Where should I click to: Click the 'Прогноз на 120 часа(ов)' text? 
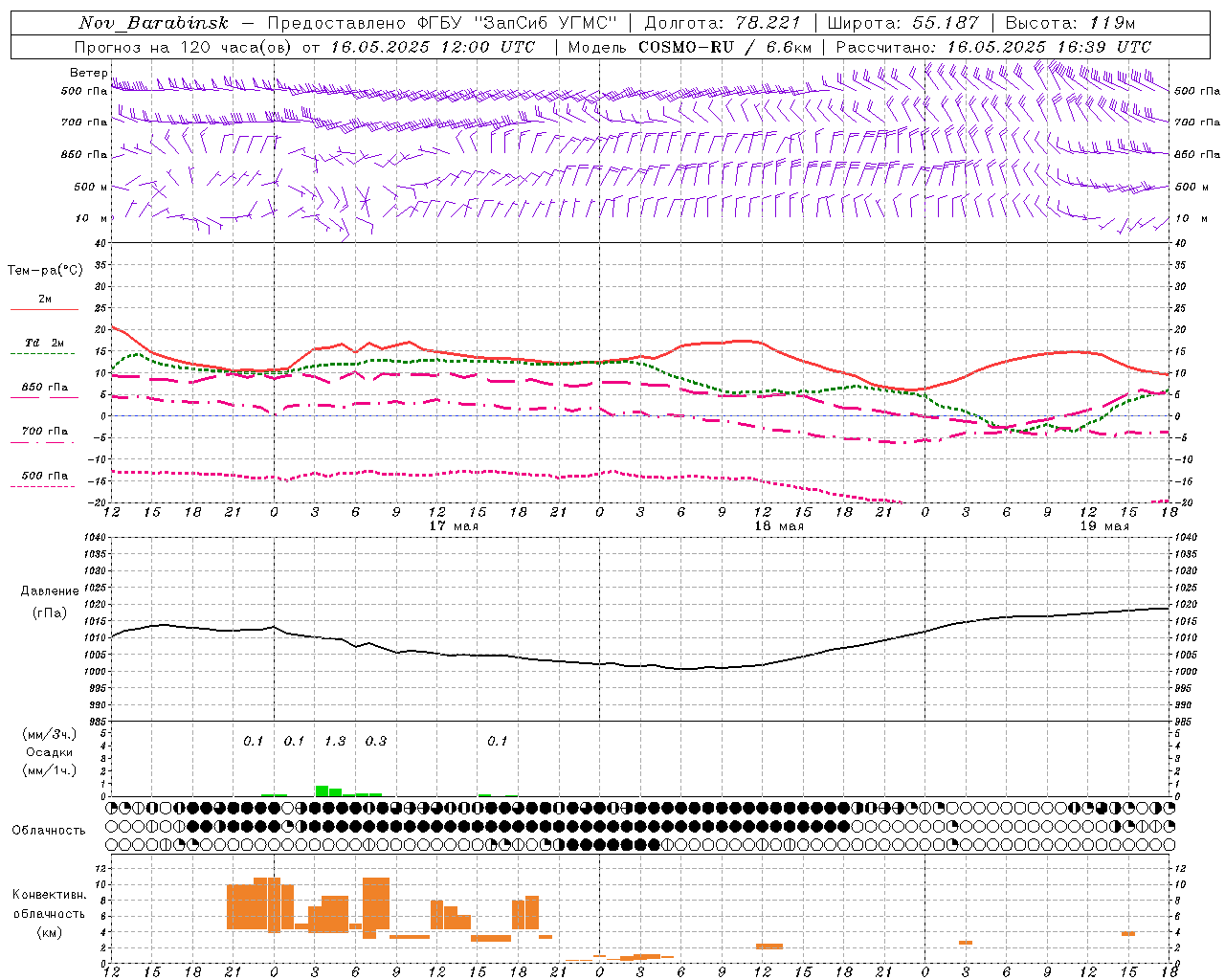coord(183,47)
